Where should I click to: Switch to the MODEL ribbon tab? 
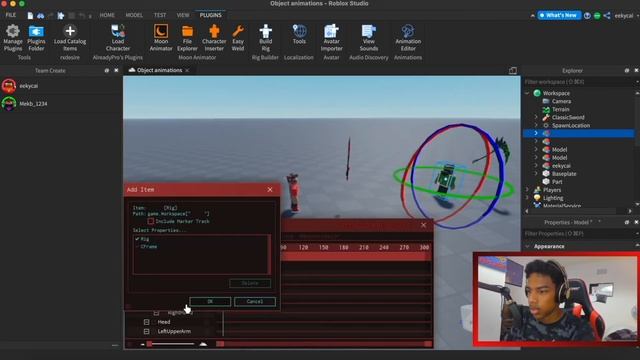[x=134, y=15]
